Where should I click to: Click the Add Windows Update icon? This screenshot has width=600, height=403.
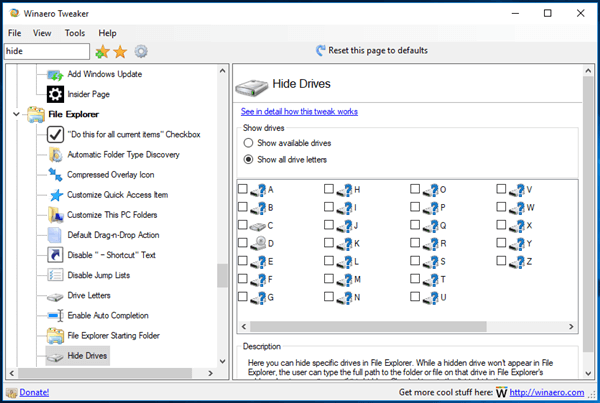point(55,74)
